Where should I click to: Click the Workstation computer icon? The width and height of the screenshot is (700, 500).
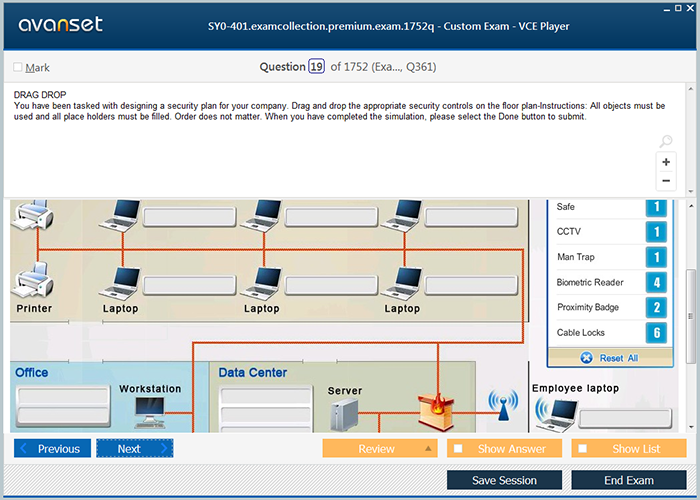[x=149, y=413]
